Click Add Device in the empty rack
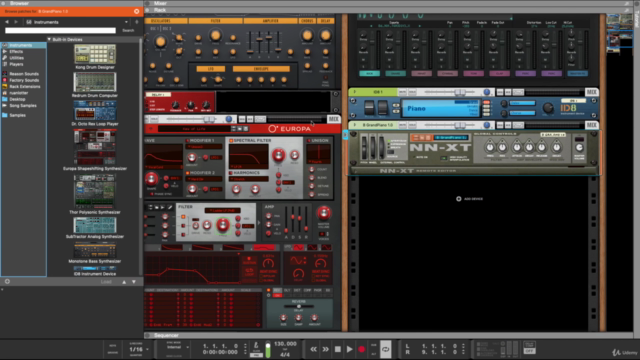This screenshot has height=360, width=640. [469, 199]
